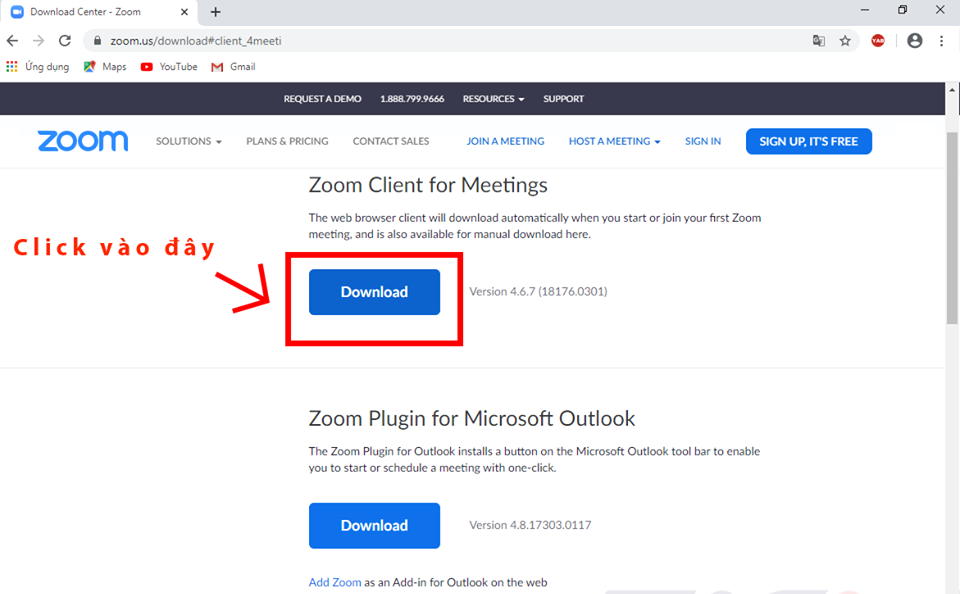Screen dimensions: 960x594
Task: Expand the Host a Meeting dropdown
Action: pos(614,141)
